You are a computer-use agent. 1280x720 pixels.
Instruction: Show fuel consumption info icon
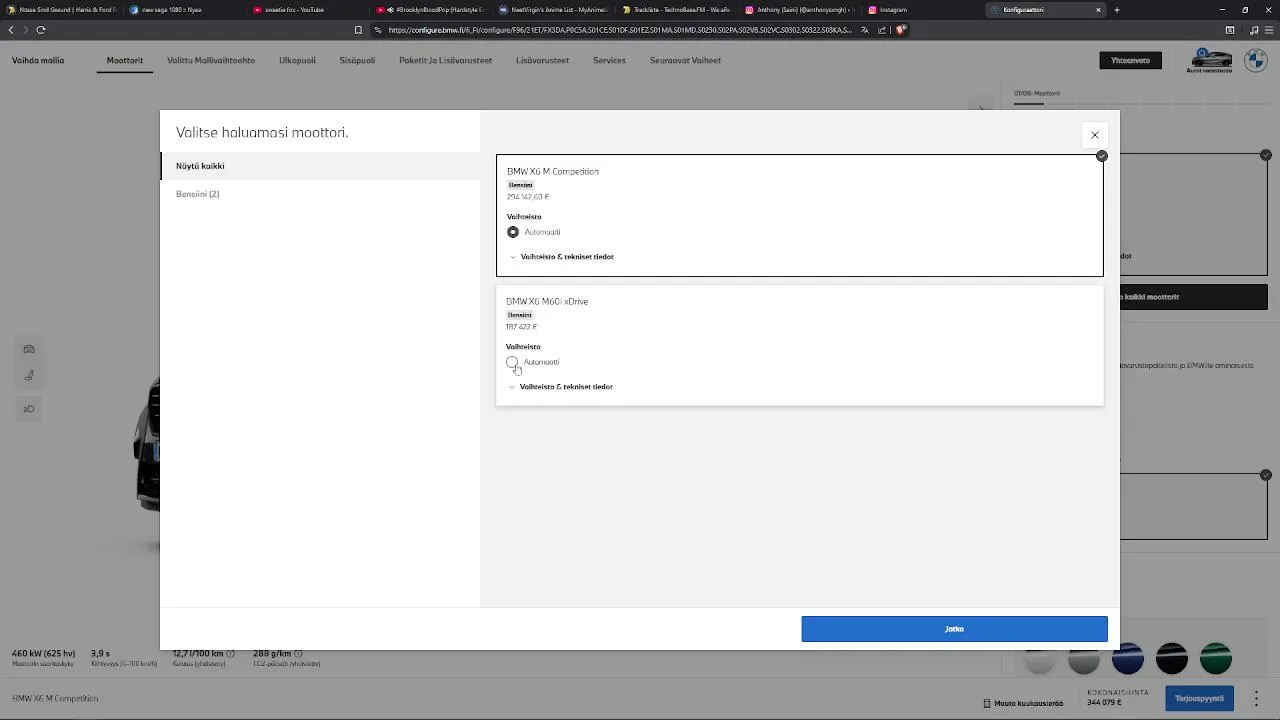pos(230,654)
